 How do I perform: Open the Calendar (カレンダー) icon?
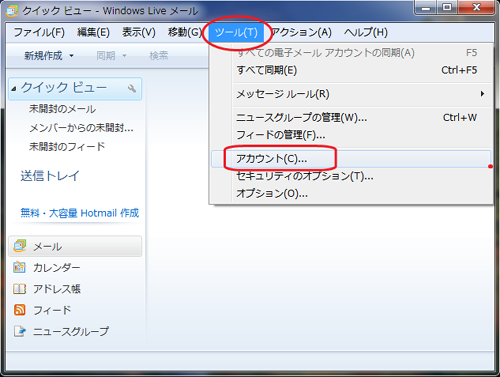tap(19, 267)
